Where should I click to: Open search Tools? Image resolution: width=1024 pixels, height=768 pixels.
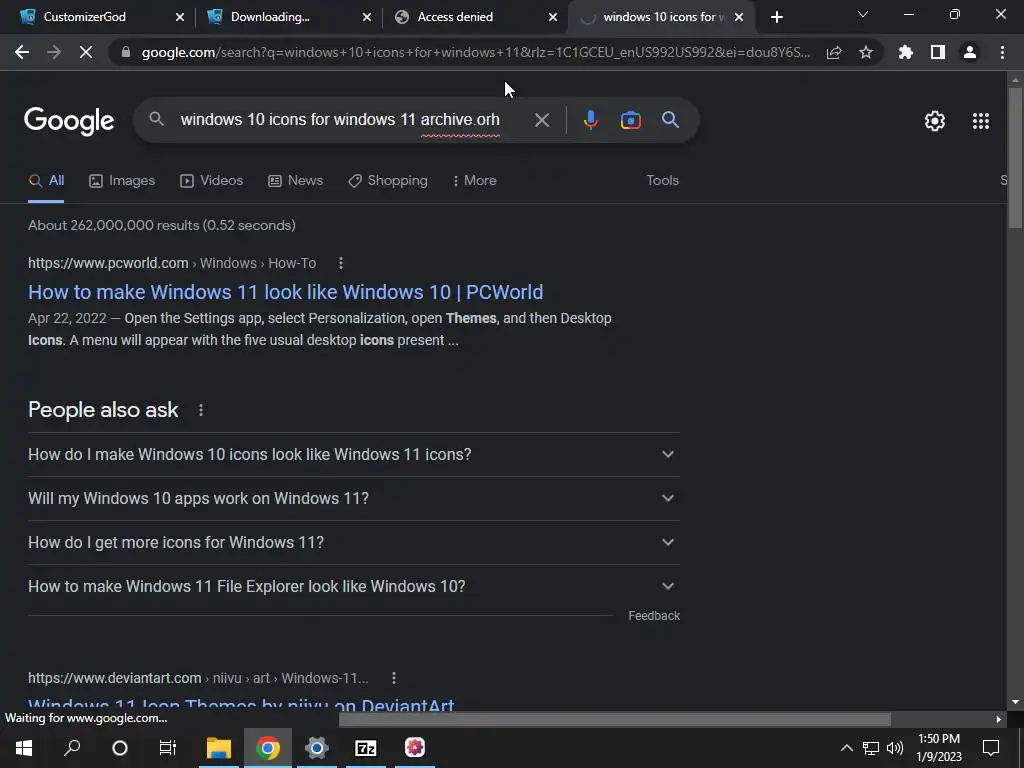coord(662,181)
